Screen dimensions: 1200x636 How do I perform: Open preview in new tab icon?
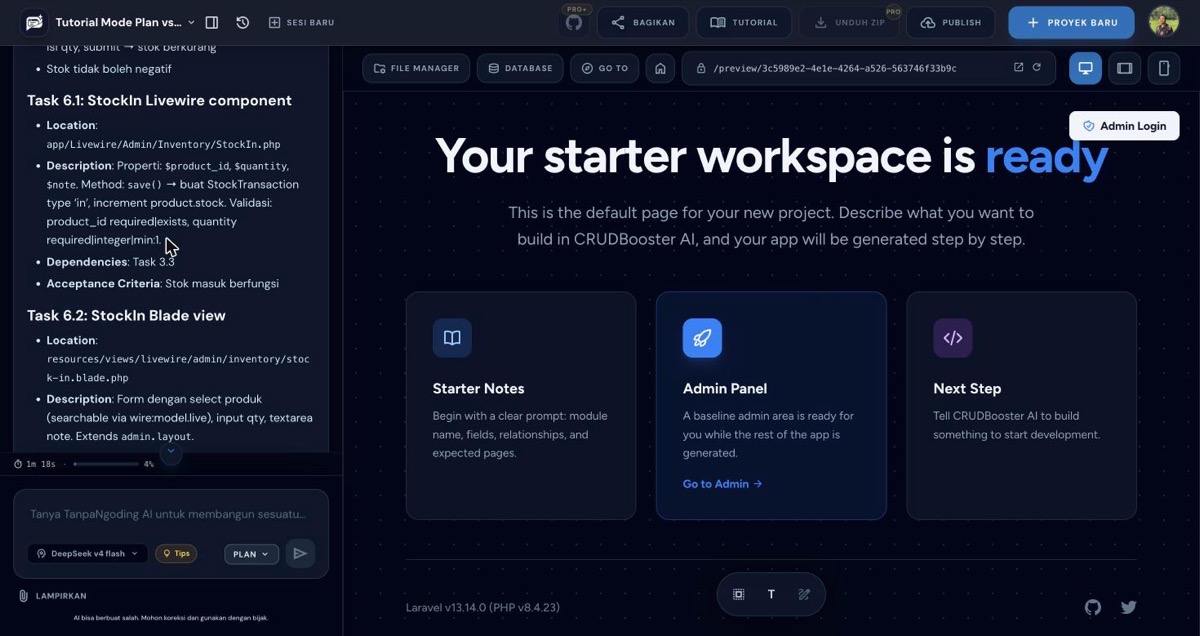point(1018,67)
